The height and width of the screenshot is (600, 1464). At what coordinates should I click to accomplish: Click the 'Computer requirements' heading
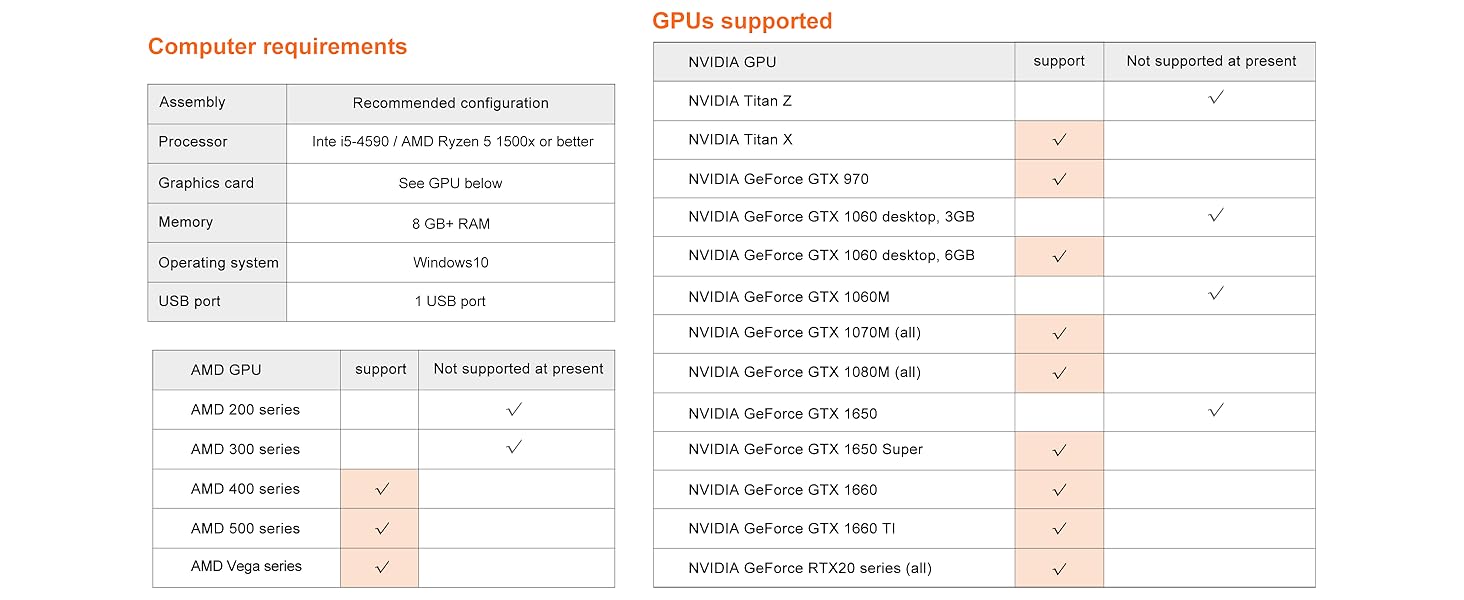click(x=277, y=47)
